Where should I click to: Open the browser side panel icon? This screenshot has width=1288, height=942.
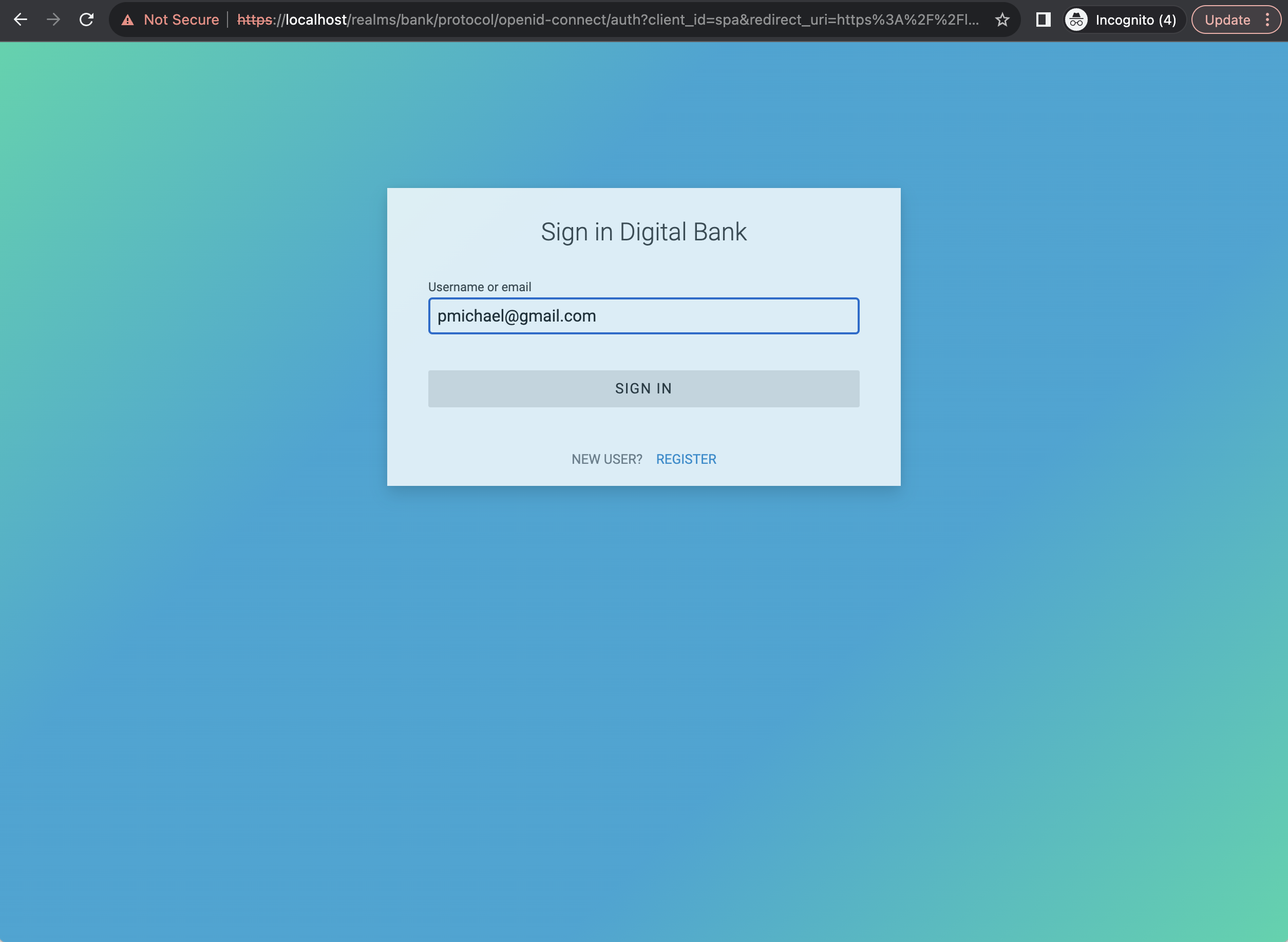pyautogui.click(x=1043, y=20)
